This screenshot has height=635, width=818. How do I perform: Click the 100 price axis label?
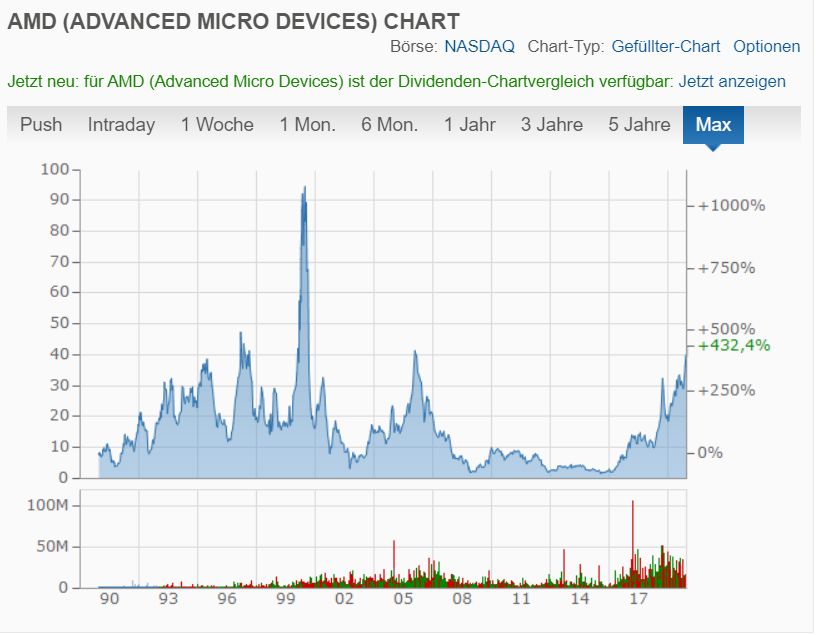point(55,169)
